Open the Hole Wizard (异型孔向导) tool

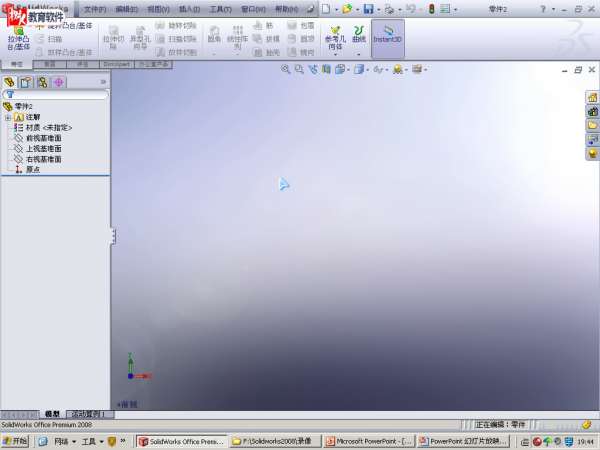(140, 38)
